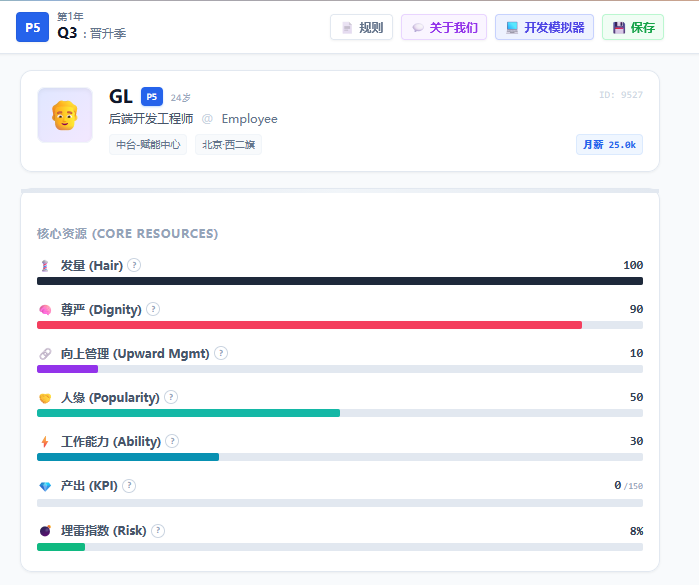
Task: Open the help tooltip for 向上管理 (Upward Mgmt)
Action: [x=221, y=353]
